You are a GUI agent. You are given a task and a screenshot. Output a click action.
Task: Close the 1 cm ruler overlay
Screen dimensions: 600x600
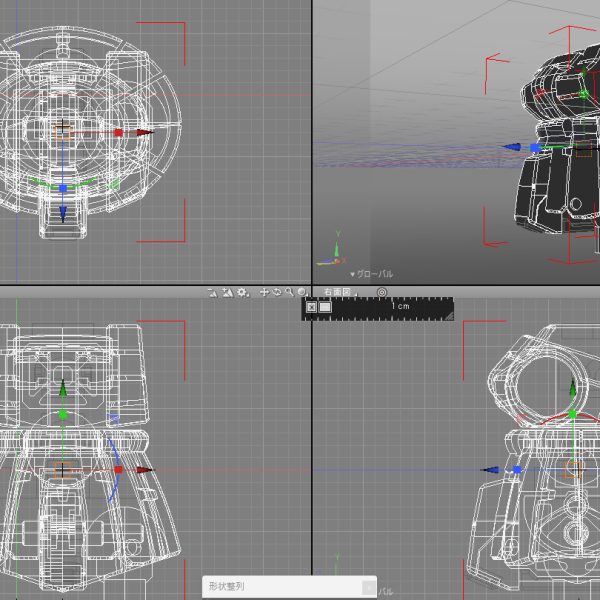coord(311,307)
